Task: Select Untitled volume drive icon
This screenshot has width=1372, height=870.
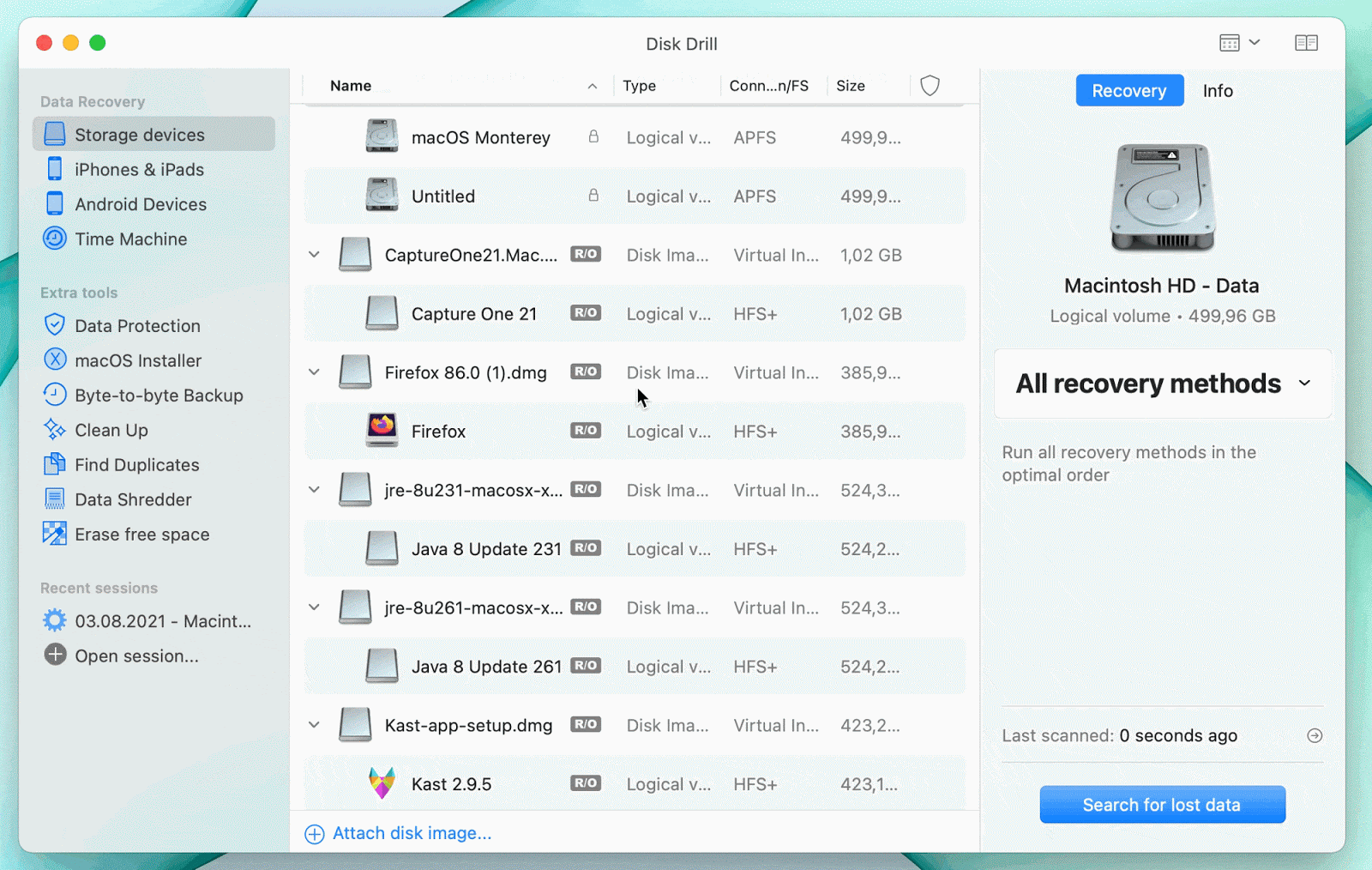Action: (382, 196)
